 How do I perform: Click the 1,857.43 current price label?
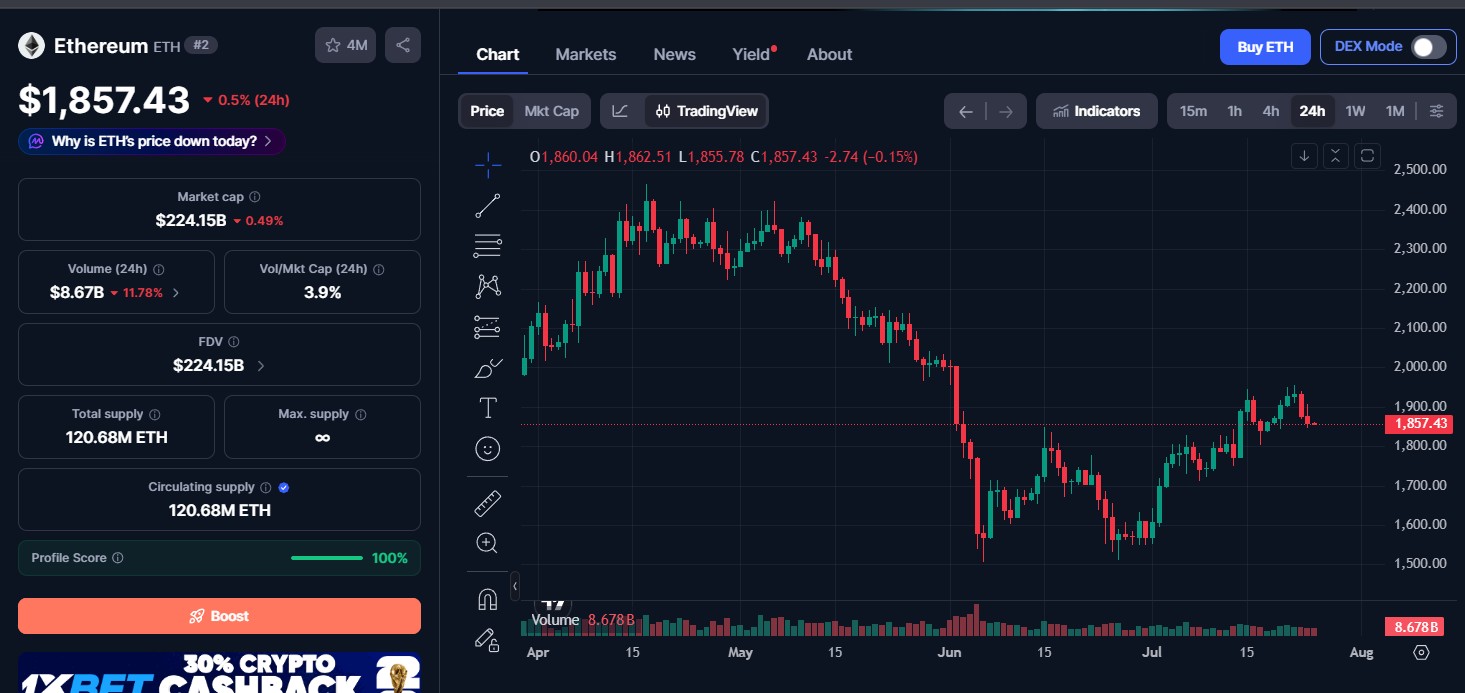coord(1418,424)
